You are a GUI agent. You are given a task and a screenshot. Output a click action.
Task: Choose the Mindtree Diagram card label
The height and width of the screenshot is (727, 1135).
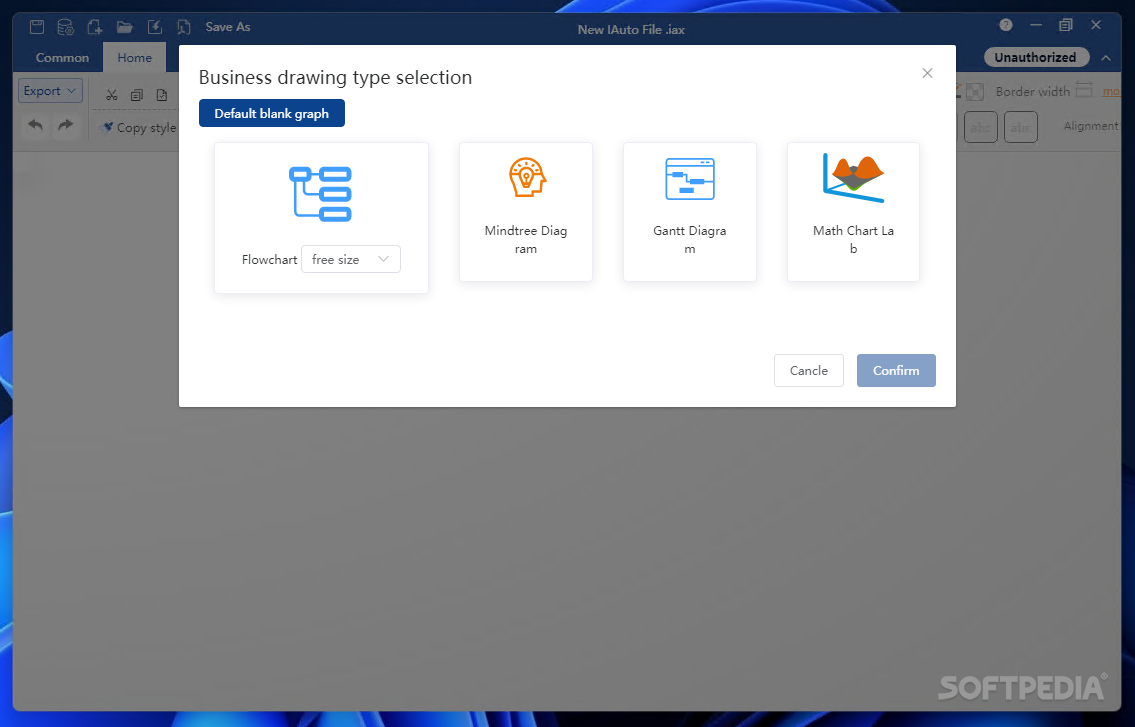pos(526,240)
